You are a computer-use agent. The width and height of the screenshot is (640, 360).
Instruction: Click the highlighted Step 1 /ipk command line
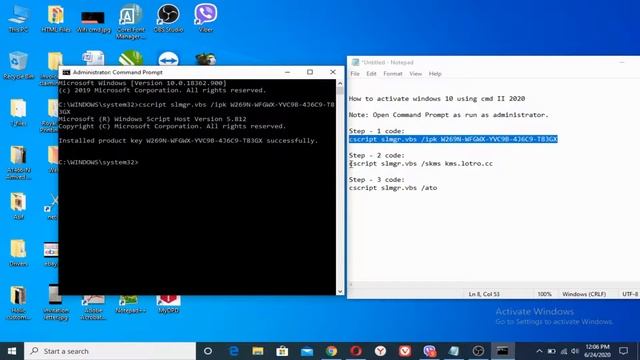click(x=453, y=139)
